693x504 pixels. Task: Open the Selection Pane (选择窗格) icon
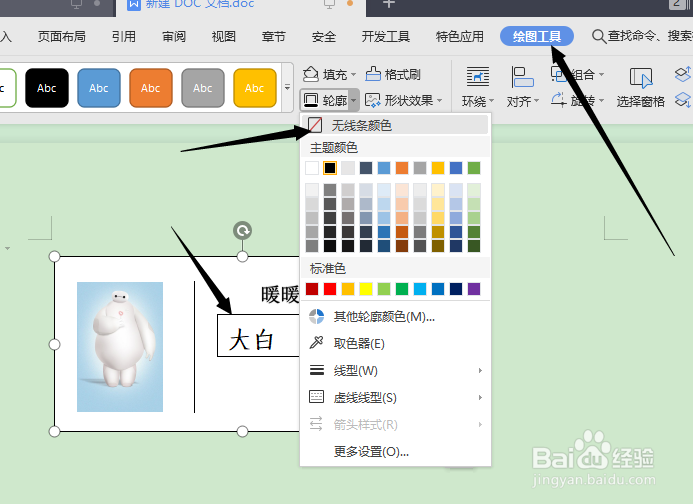click(x=640, y=77)
